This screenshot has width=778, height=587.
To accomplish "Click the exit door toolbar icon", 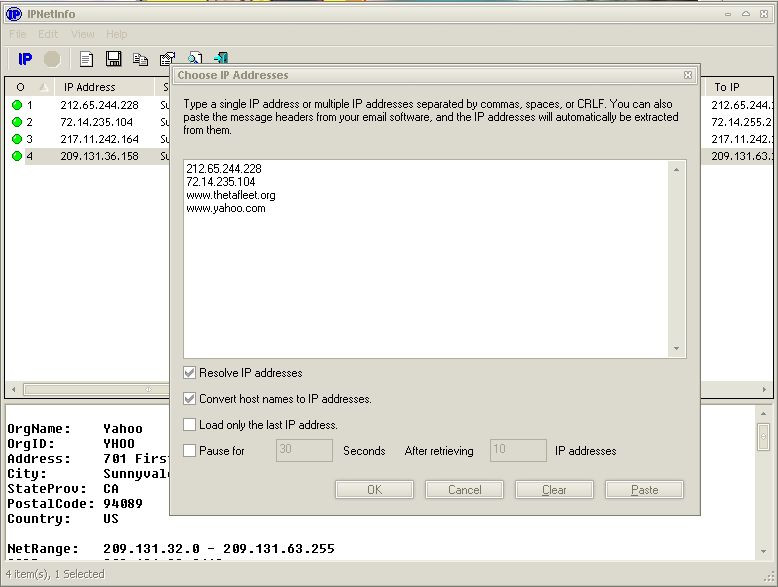I will coord(221,59).
